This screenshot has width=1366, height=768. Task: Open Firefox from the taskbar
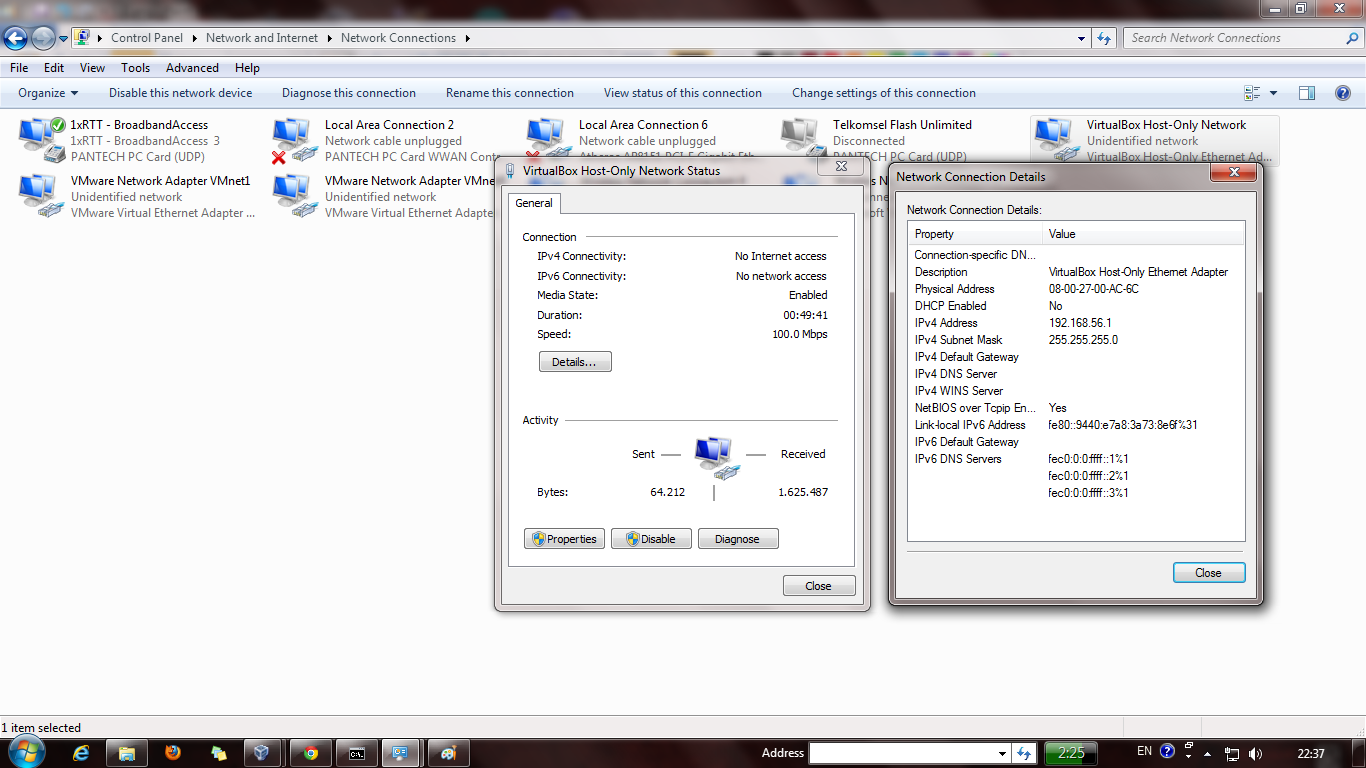[x=173, y=753]
